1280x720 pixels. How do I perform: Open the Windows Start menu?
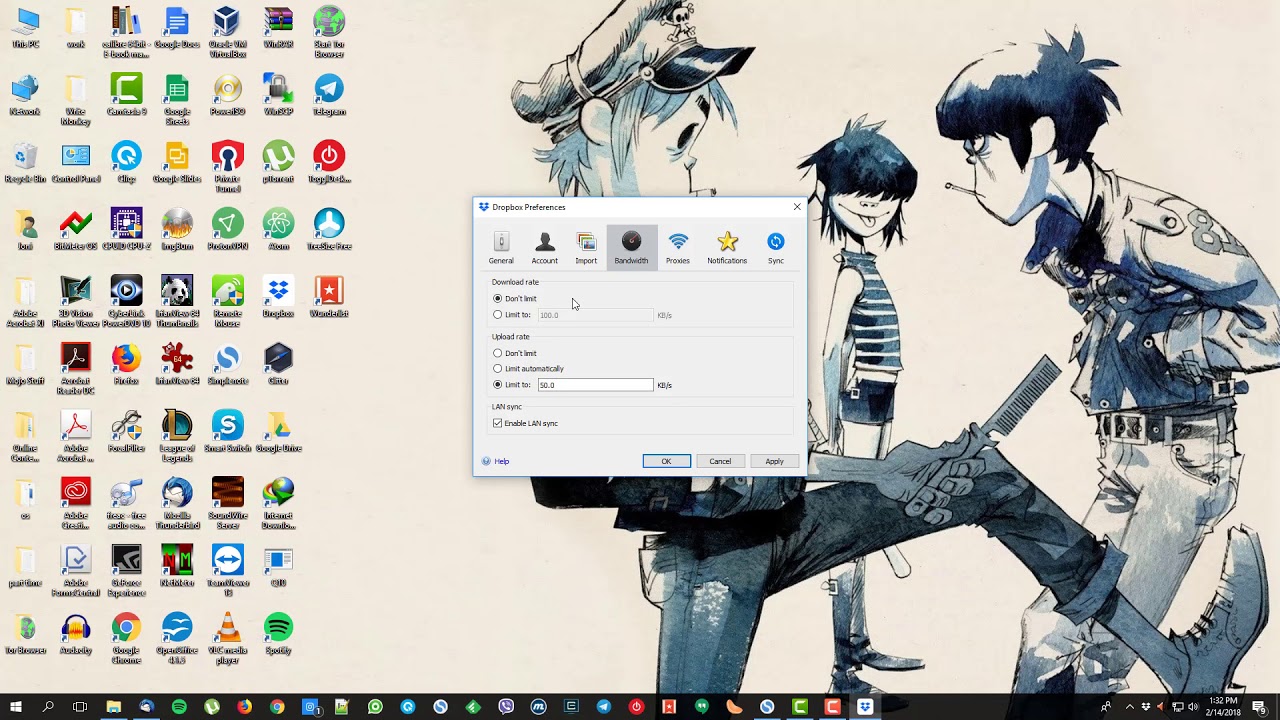pos(16,707)
